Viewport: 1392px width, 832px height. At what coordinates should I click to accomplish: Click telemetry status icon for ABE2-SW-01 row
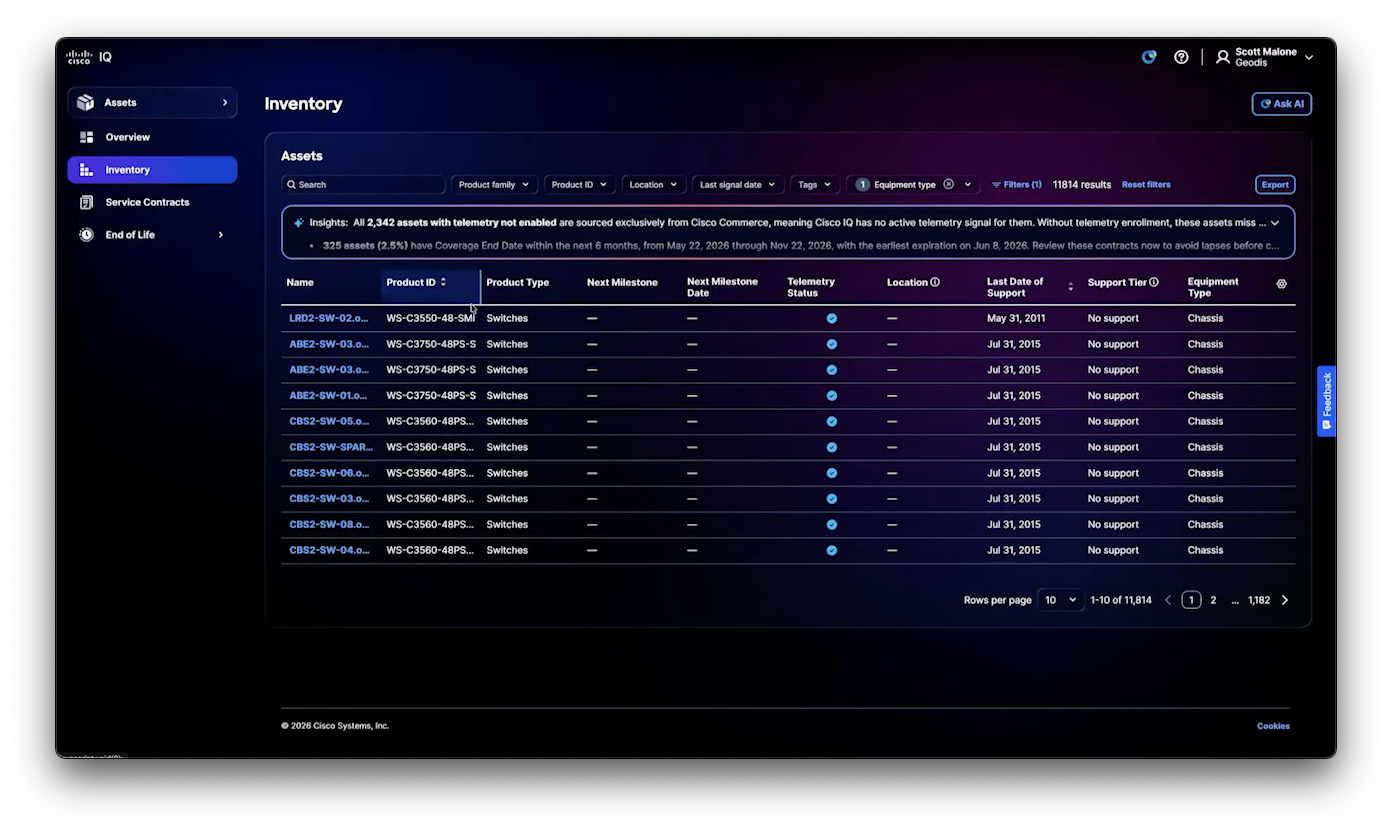[831, 396]
